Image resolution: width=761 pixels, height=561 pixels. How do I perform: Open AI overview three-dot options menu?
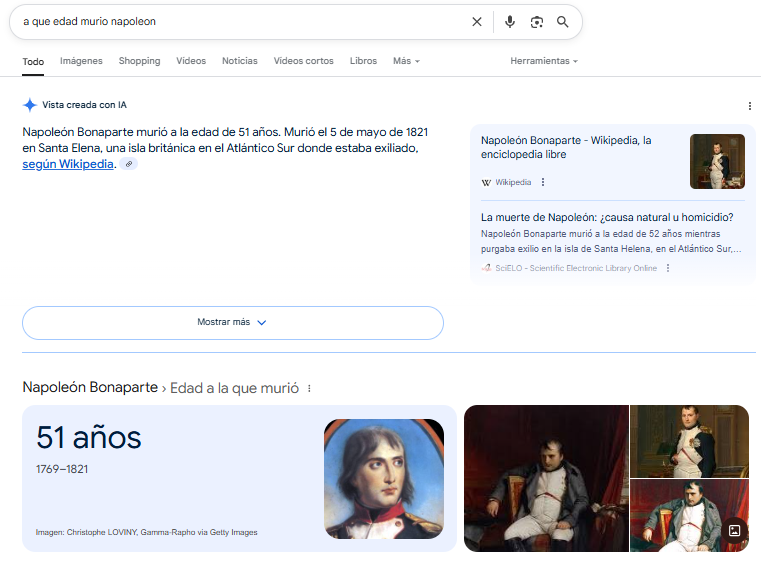[749, 106]
